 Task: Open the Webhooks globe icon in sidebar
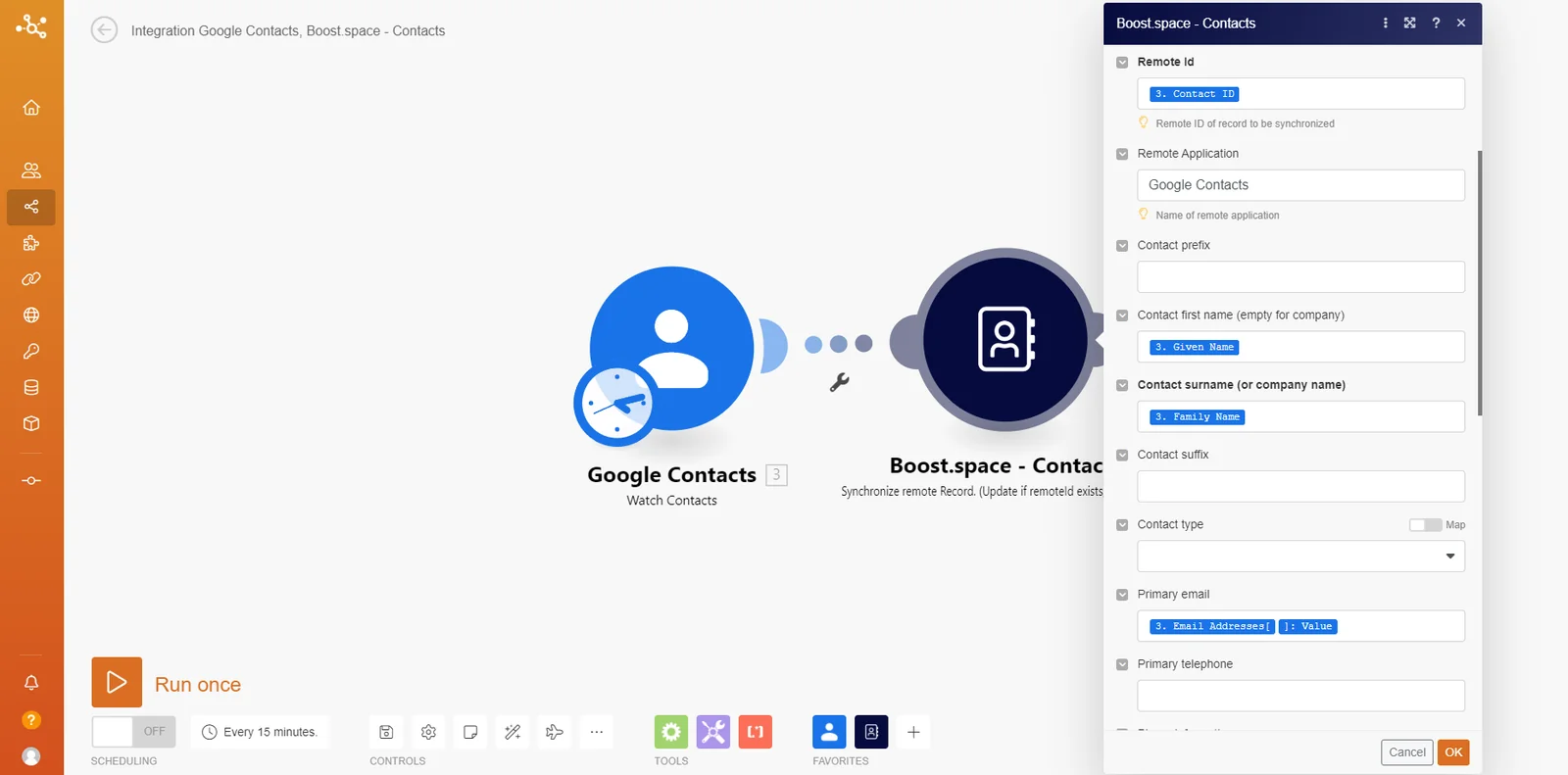[x=31, y=315]
